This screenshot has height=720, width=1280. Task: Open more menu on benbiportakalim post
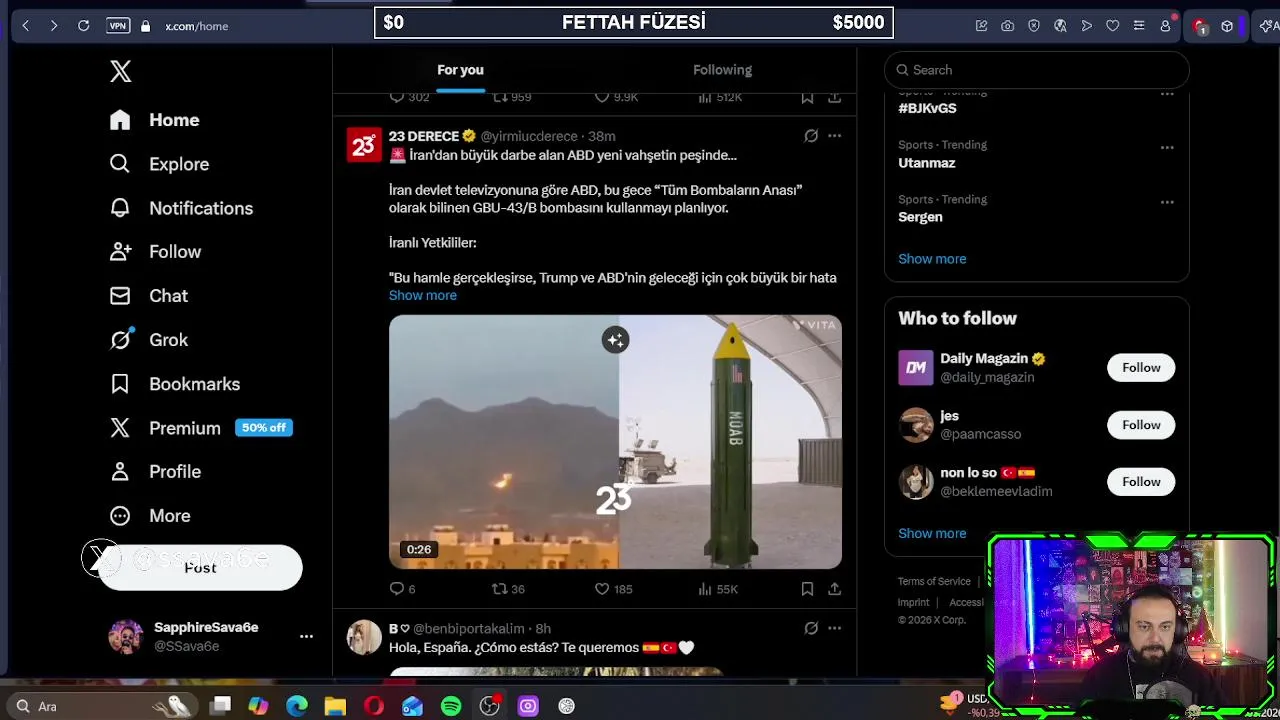834,628
